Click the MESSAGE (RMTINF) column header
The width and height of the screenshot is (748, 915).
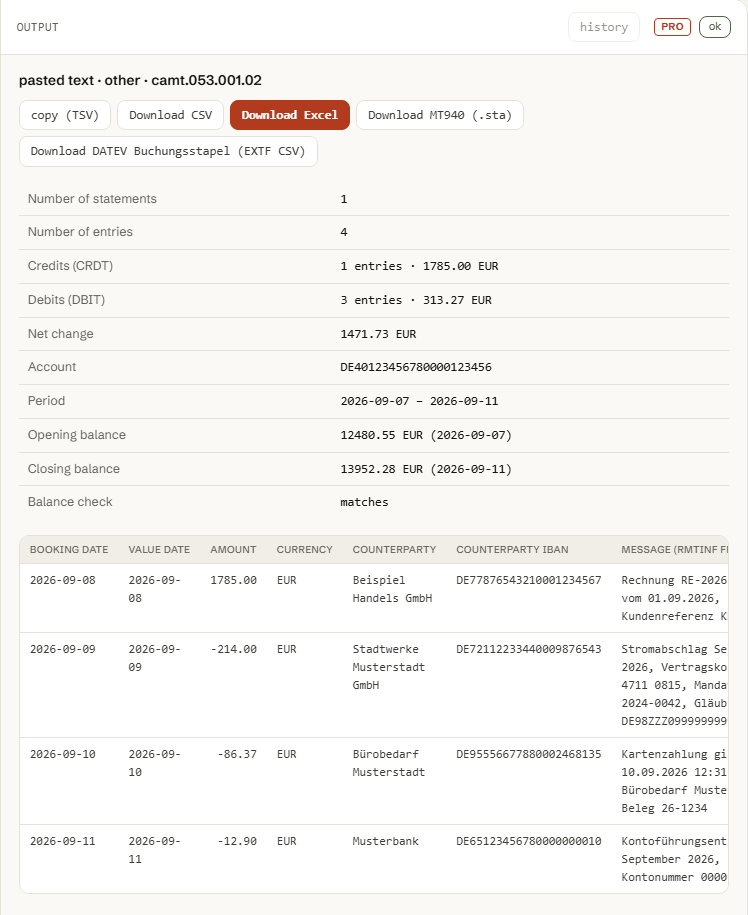click(674, 549)
